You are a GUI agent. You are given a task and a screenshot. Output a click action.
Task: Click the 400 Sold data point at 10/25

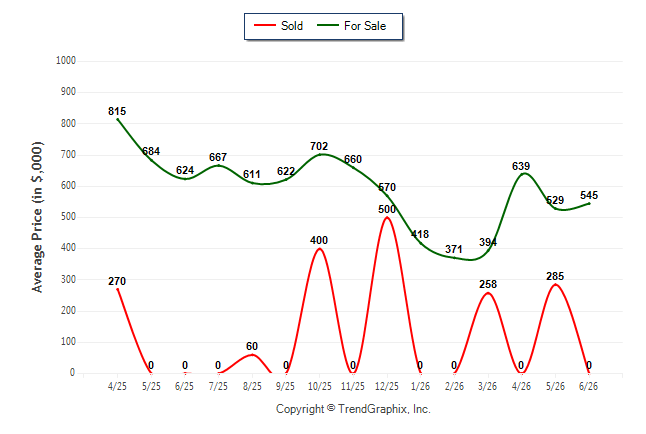tap(319, 249)
